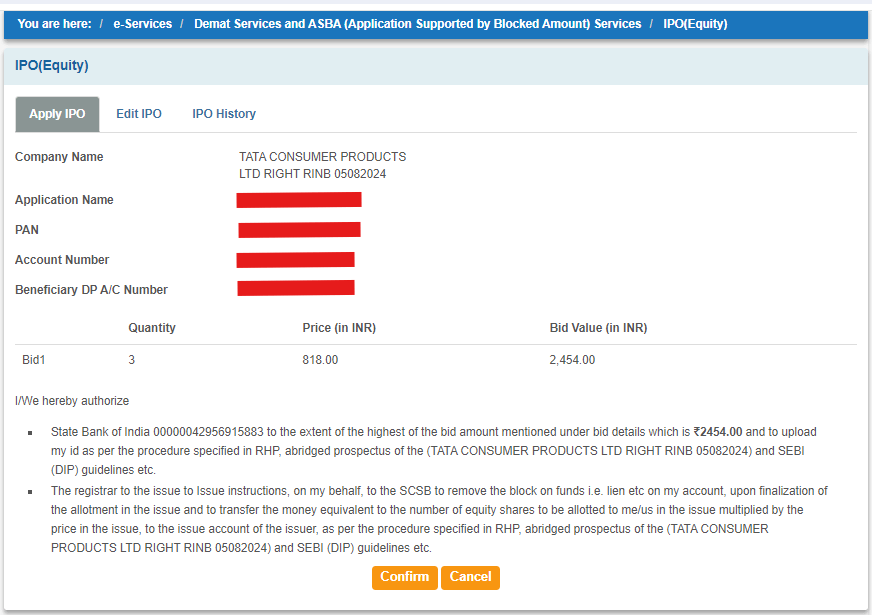Click the Application Name field
The height and width of the screenshot is (615, 872).
coord(298,199)
